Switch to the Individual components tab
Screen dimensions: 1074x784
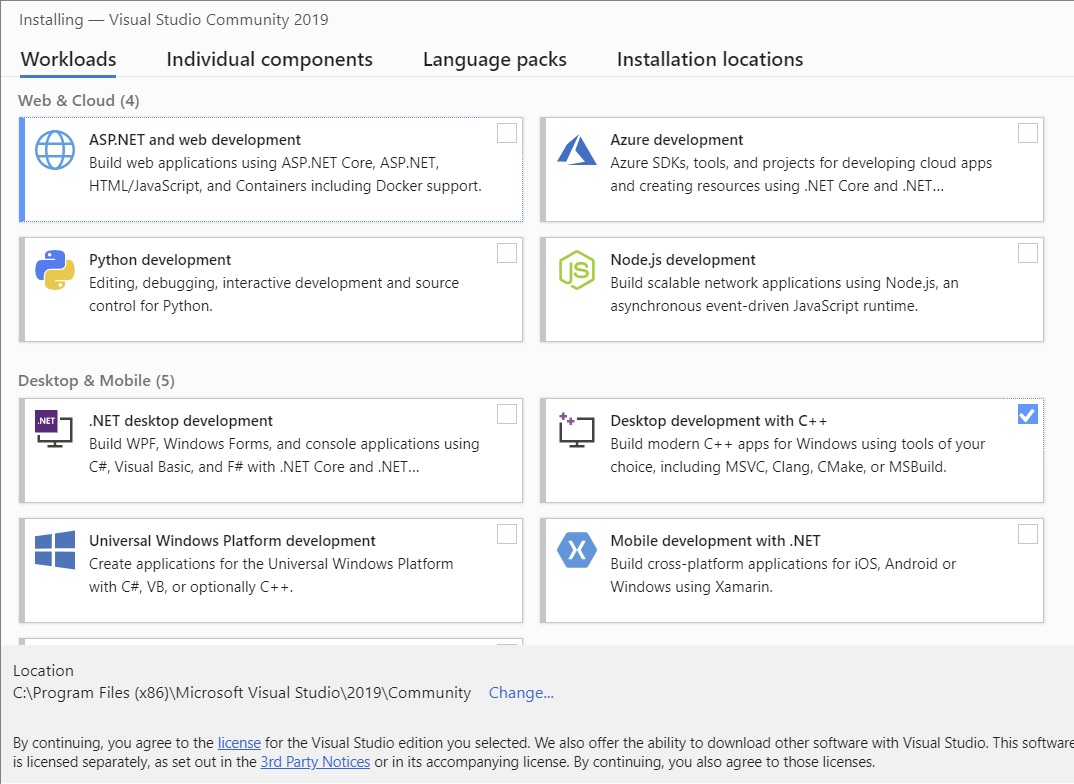[x=269, y=60]
